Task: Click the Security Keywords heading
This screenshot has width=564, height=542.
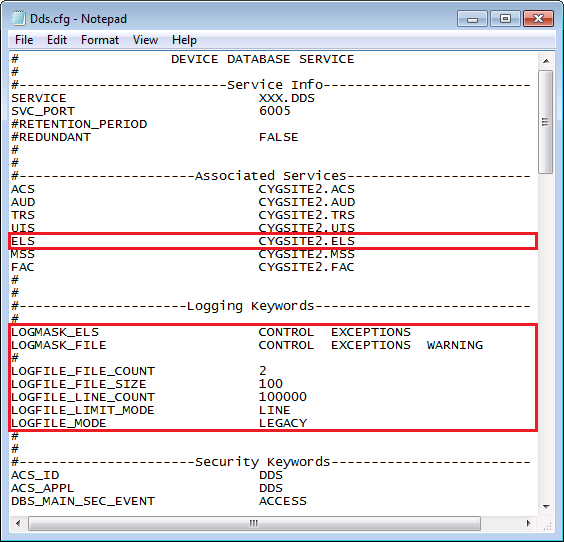Action: 262,462
